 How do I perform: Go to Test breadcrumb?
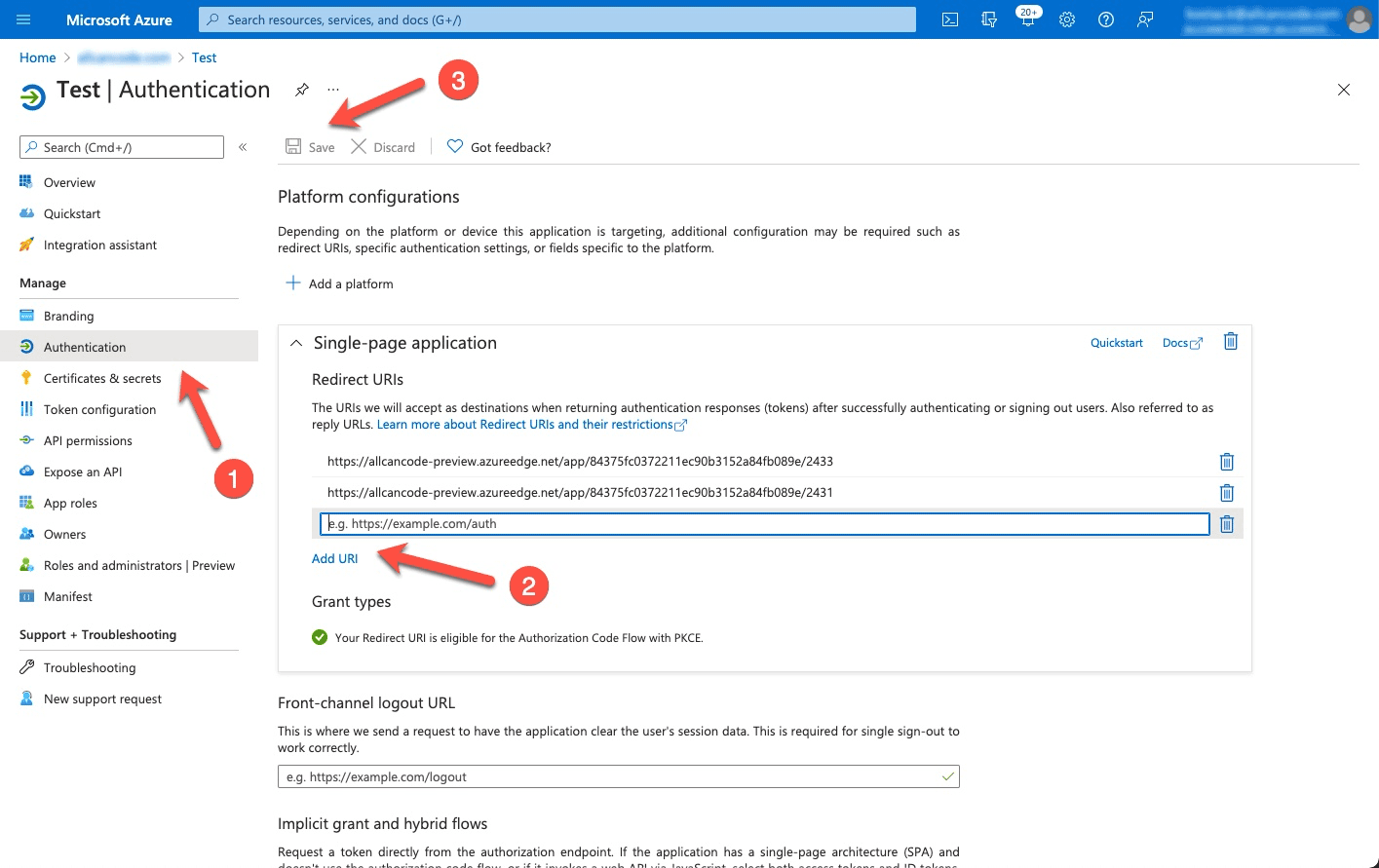[x=204, y=57]
